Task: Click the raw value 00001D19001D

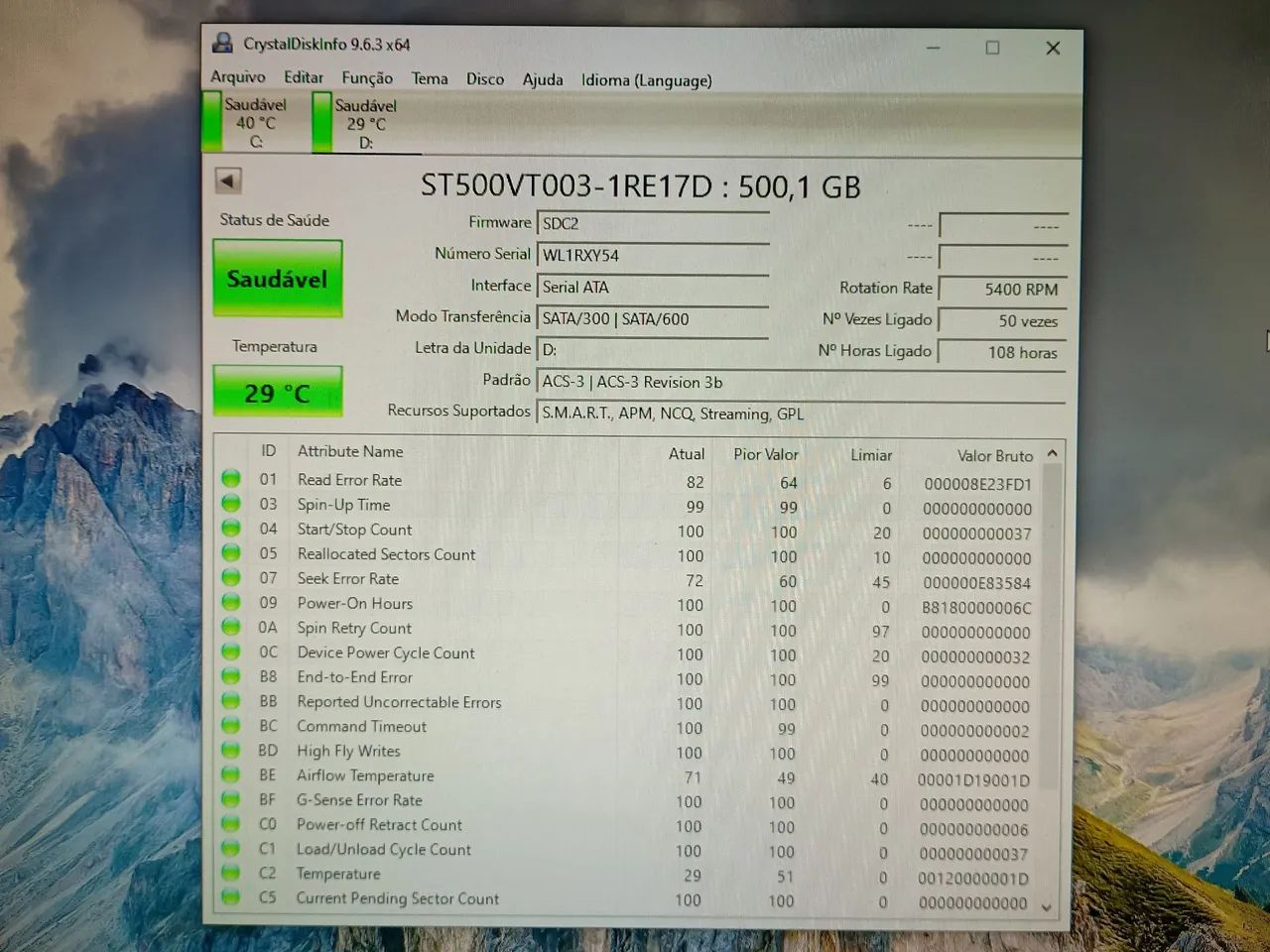Action: 973,780
